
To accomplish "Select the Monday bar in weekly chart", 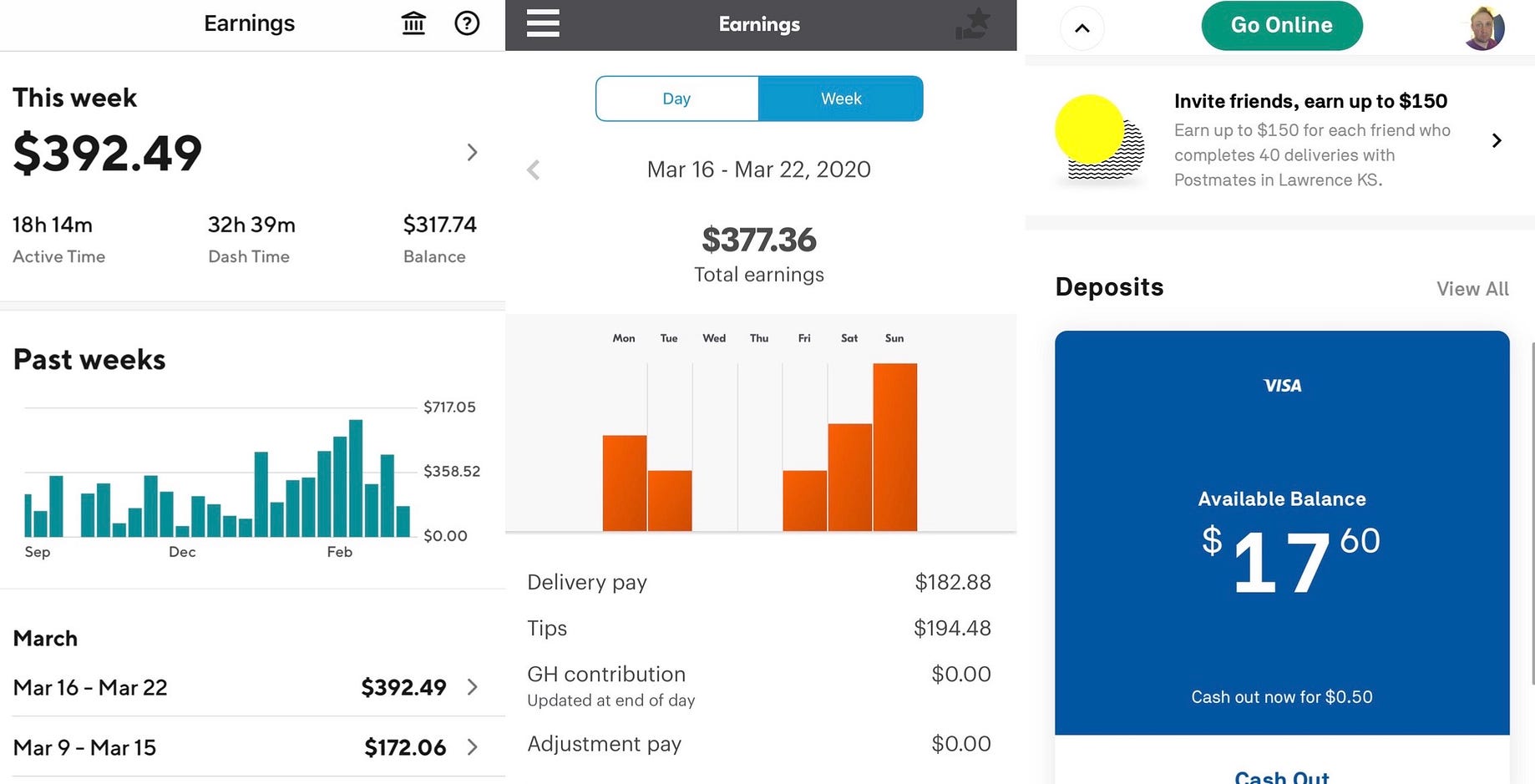I will point(625,483).
